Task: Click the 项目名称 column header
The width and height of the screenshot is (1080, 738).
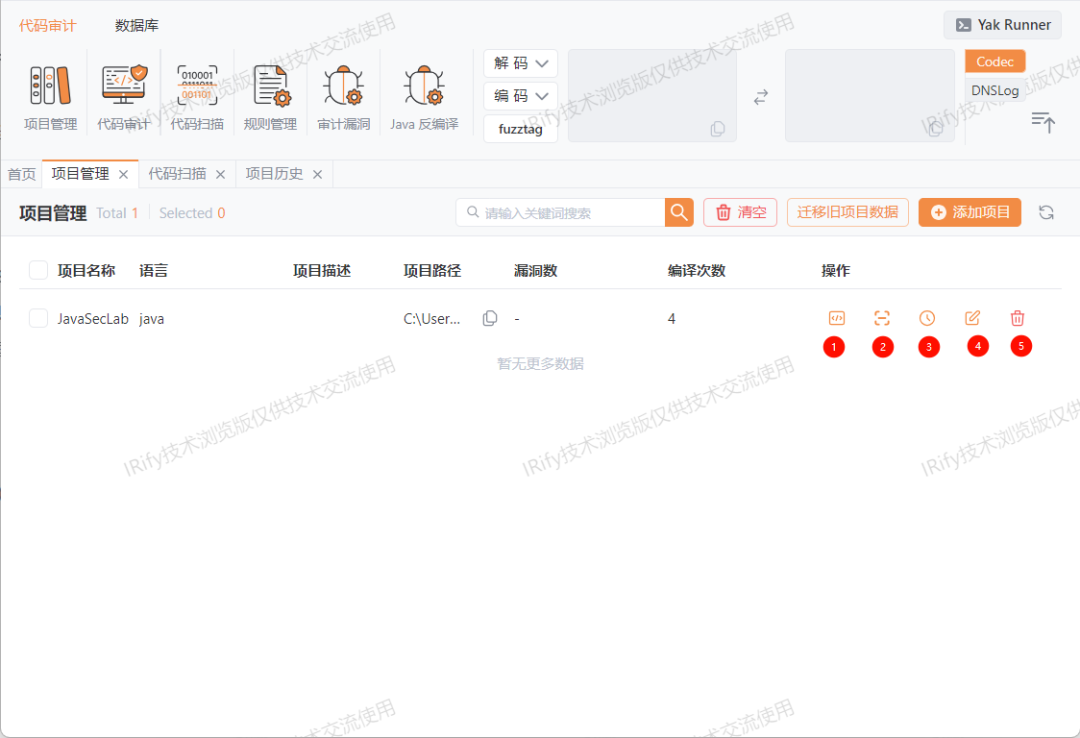Action: click(86, 271)
